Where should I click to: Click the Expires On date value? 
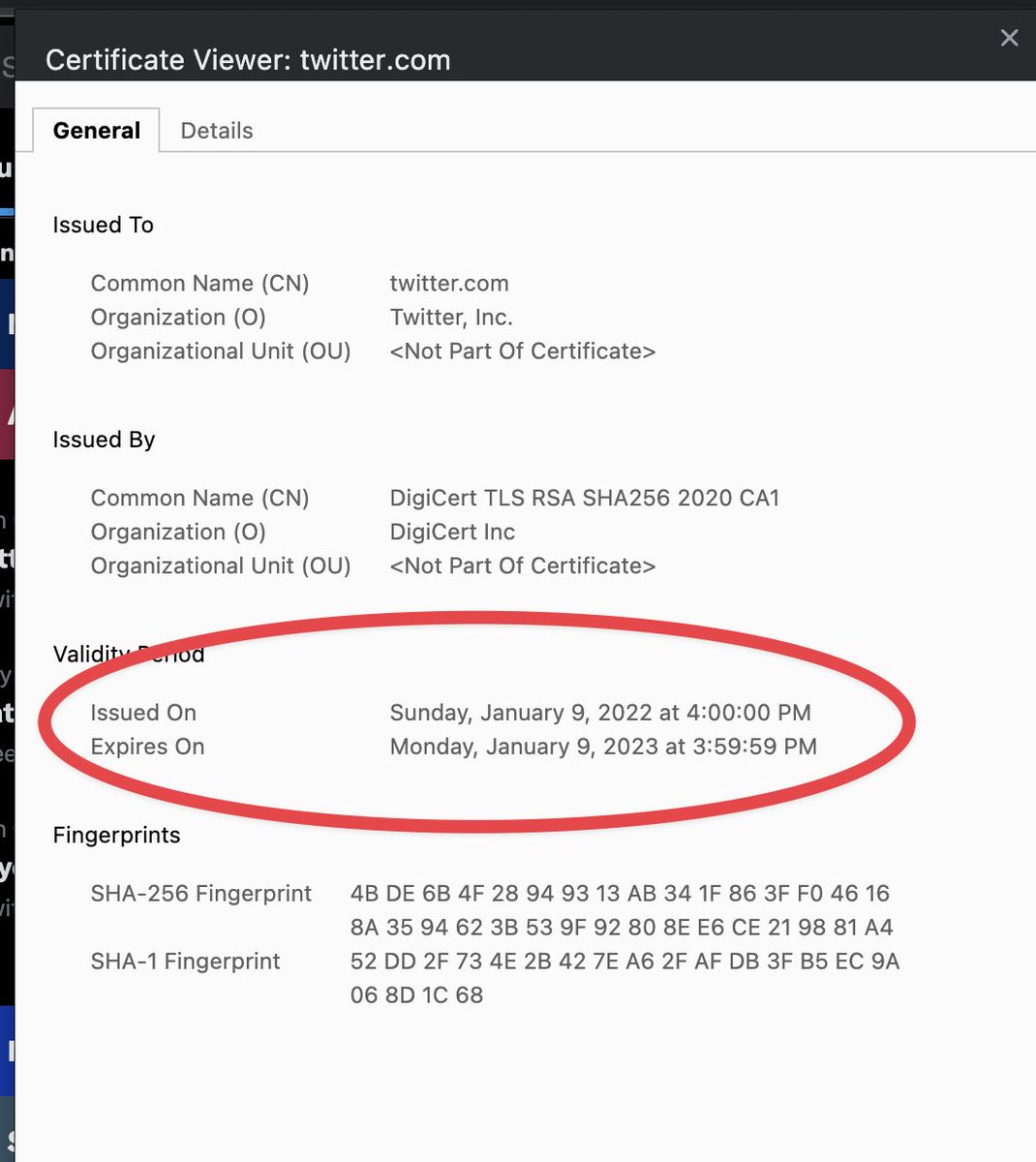pyautogui.click(x=603, y=747)
